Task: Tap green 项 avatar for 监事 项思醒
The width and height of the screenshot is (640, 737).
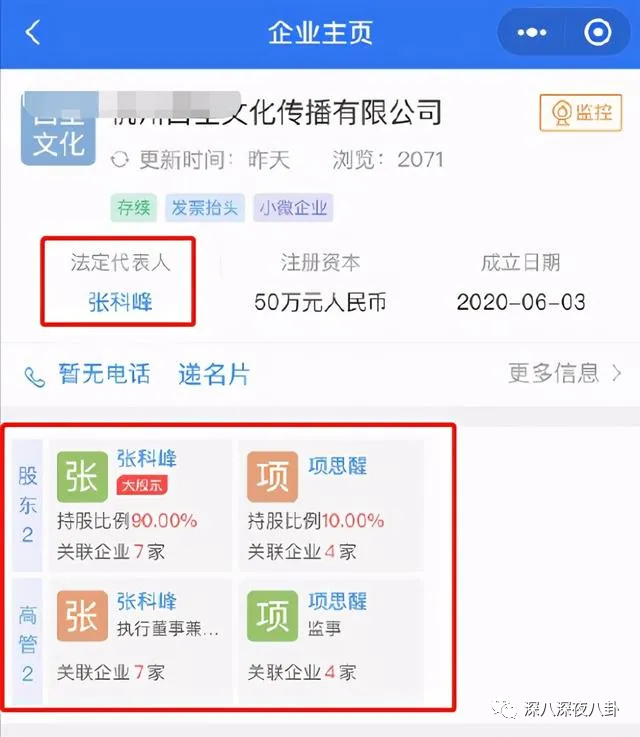Action: [273, 616]
